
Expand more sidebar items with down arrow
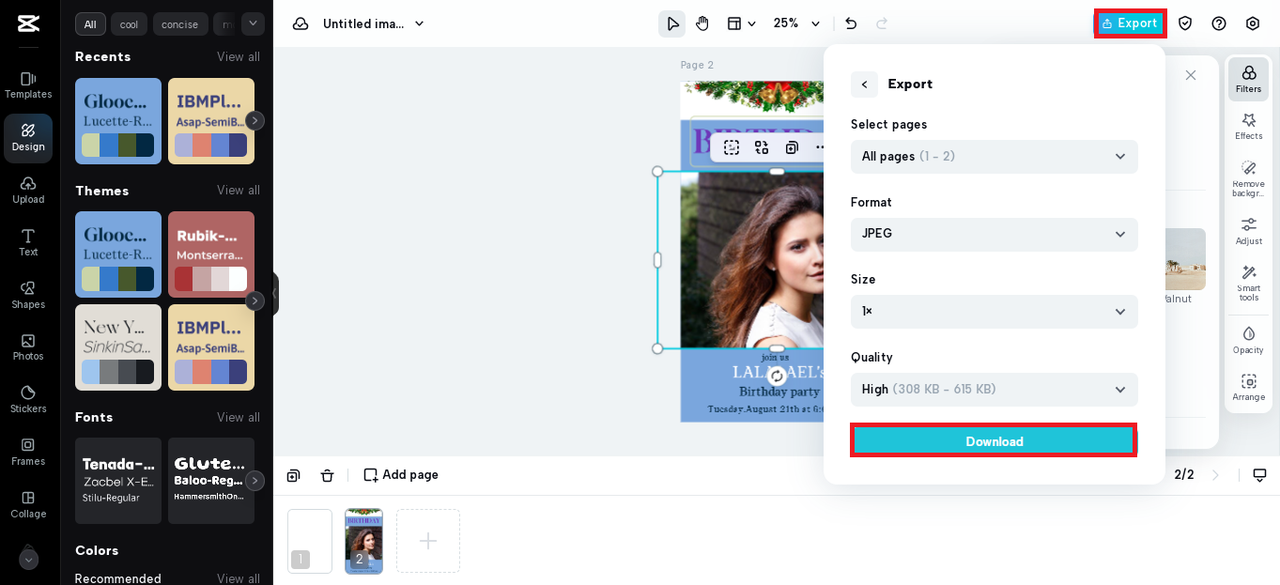tap(28, 559)
